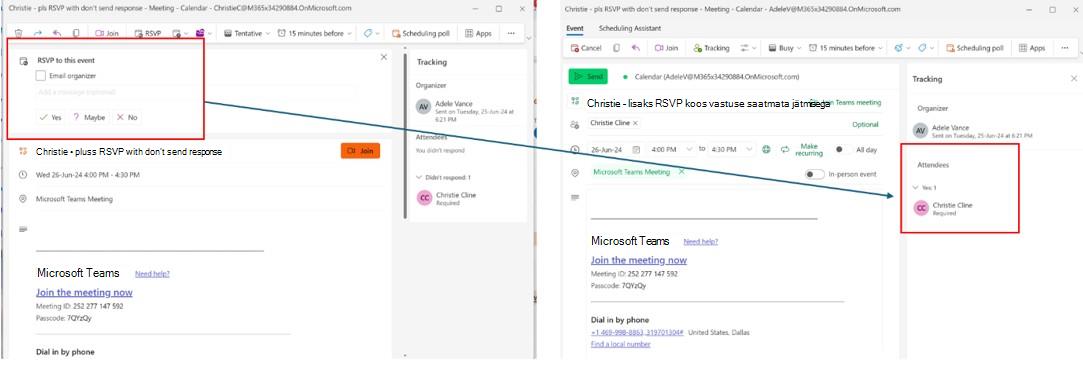1083x366 pixels.
Task: Respond Yes to the event
Action: pos(50,117)
